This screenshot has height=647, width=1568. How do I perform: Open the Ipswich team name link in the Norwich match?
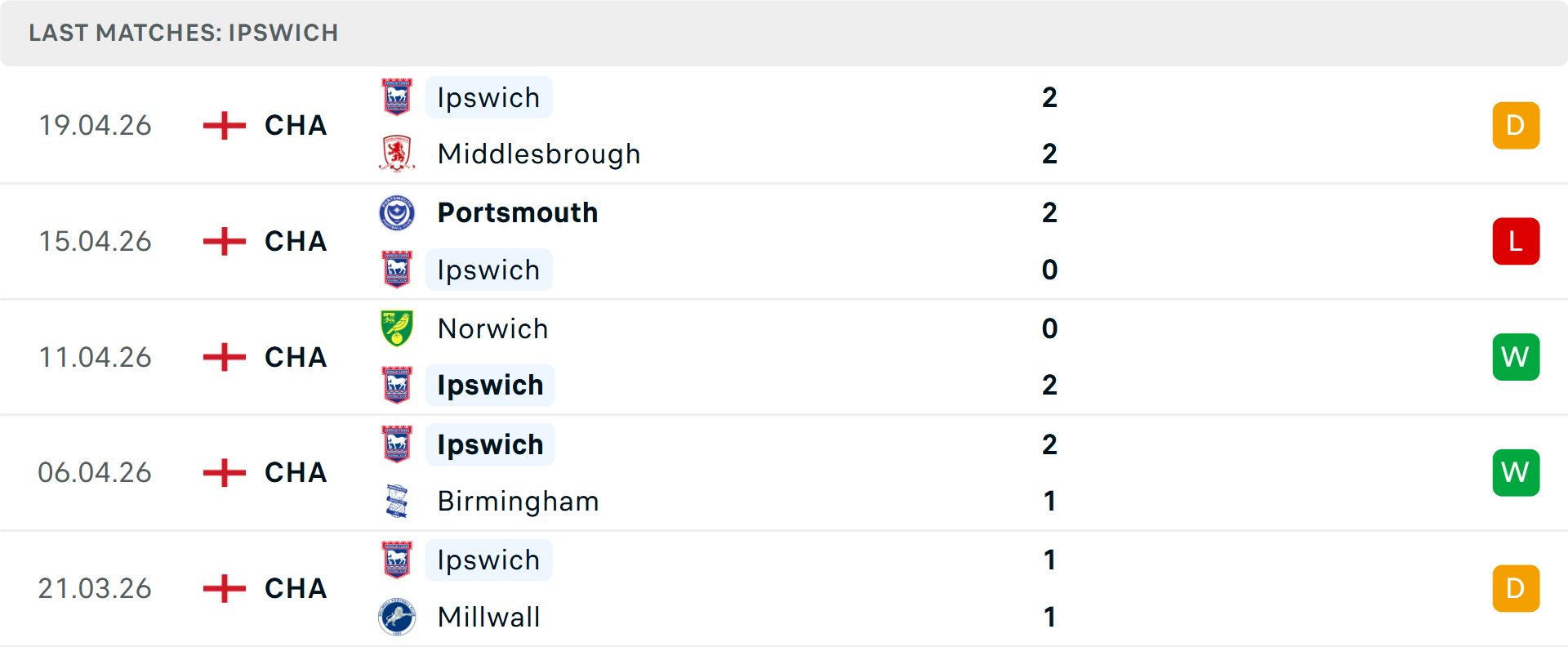pyautogui.click(x=490, y=384)
